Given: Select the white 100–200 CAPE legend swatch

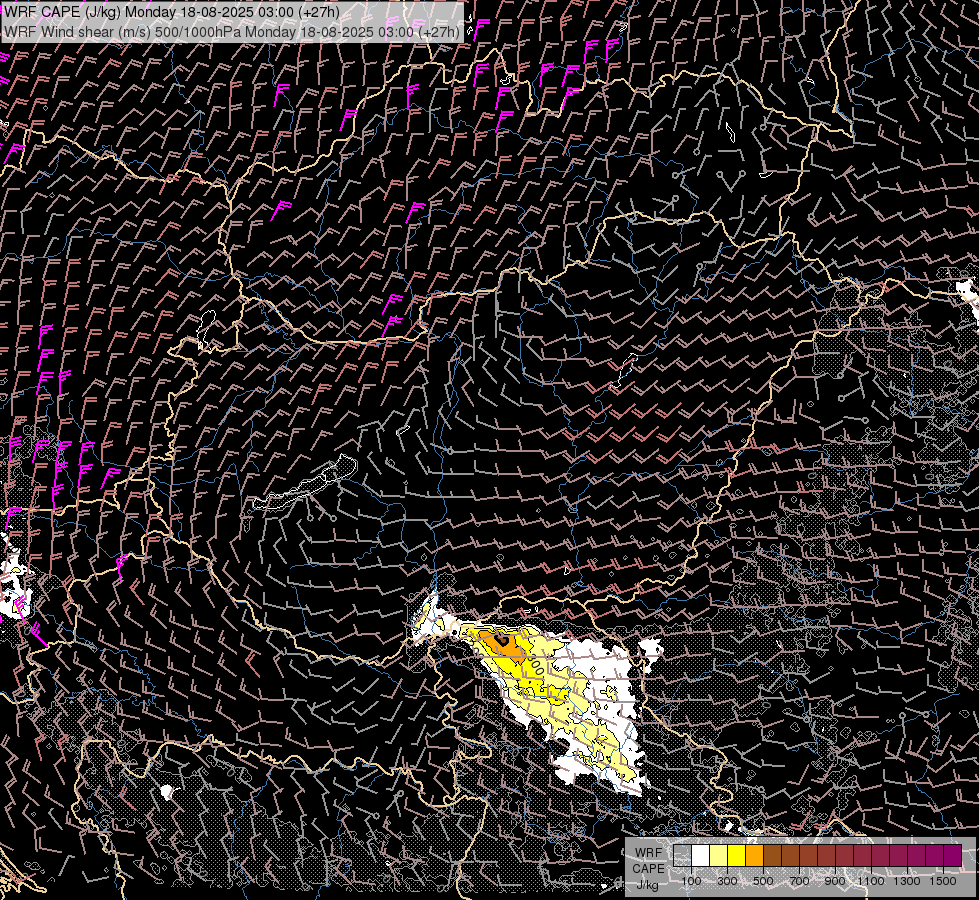Looking at the screenshot, I should [x=701, y=855].
